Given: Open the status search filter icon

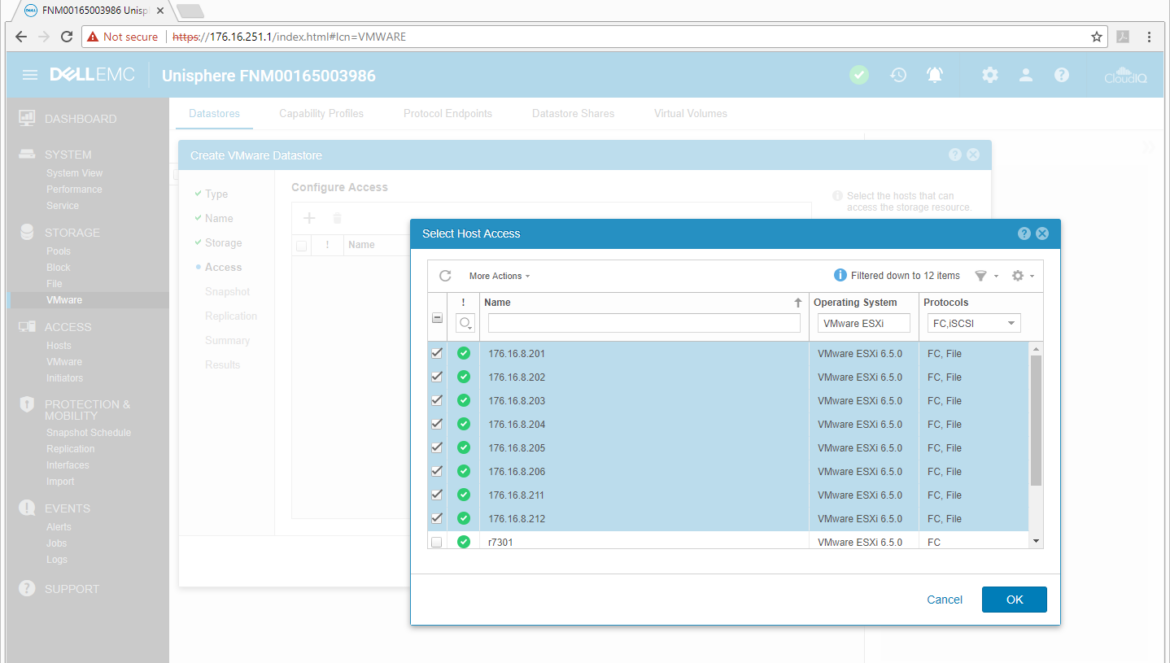Looking at the screenshot, I should (x=465, y=324).
